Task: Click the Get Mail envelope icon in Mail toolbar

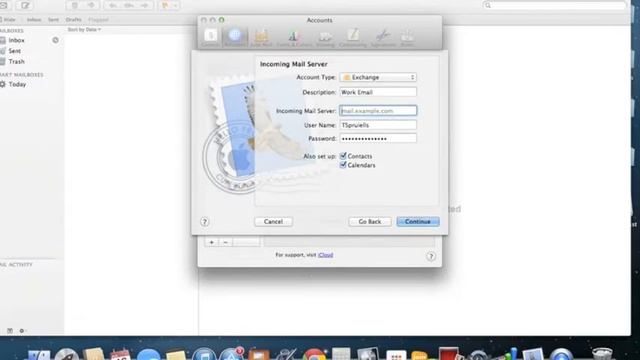Action: pos(4,5)
